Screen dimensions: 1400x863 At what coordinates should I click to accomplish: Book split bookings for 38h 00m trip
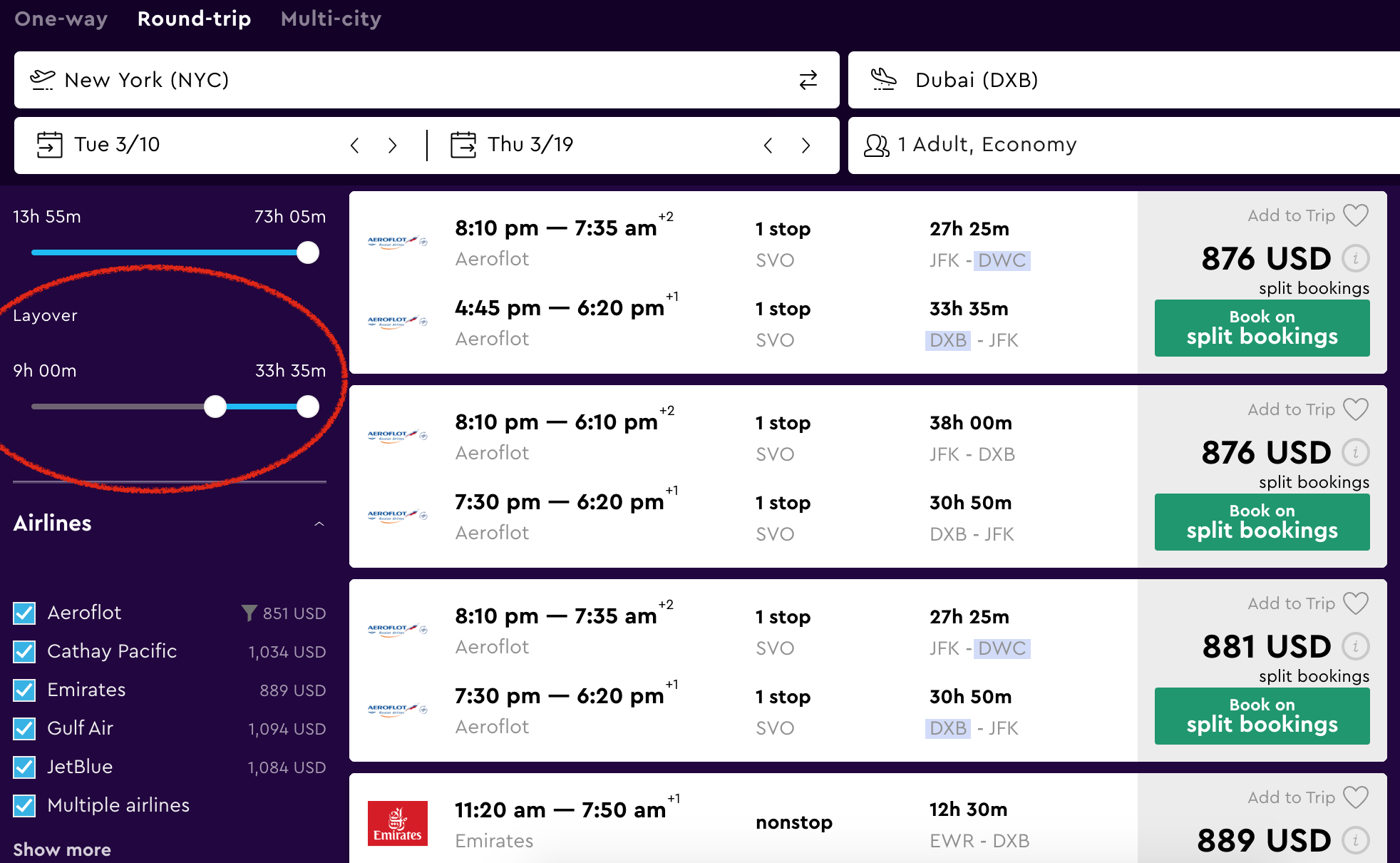(x=1262, y=522)
